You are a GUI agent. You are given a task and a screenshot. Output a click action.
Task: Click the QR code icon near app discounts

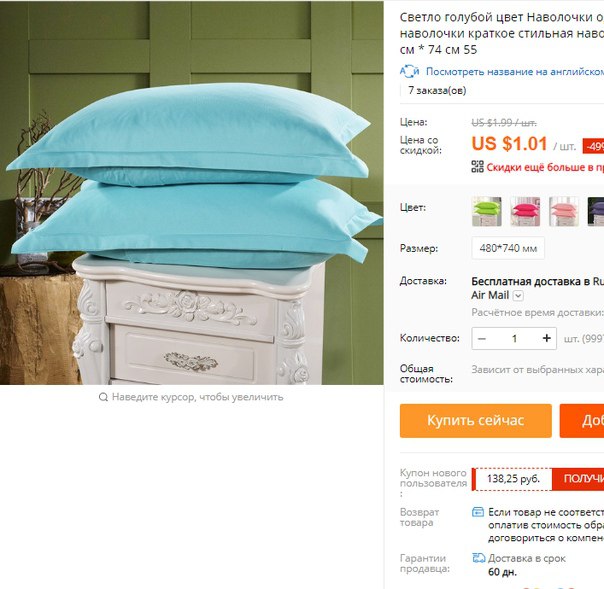click(x=477, y=166)
